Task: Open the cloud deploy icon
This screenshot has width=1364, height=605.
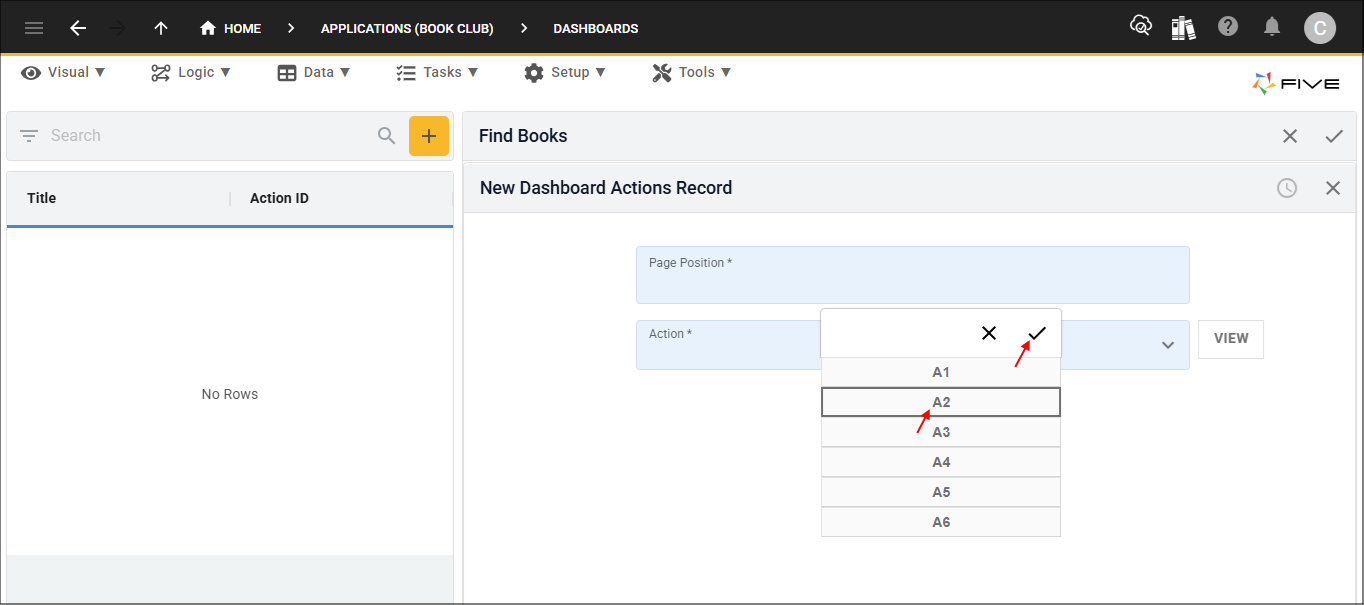Action: tap(1140, 27)
